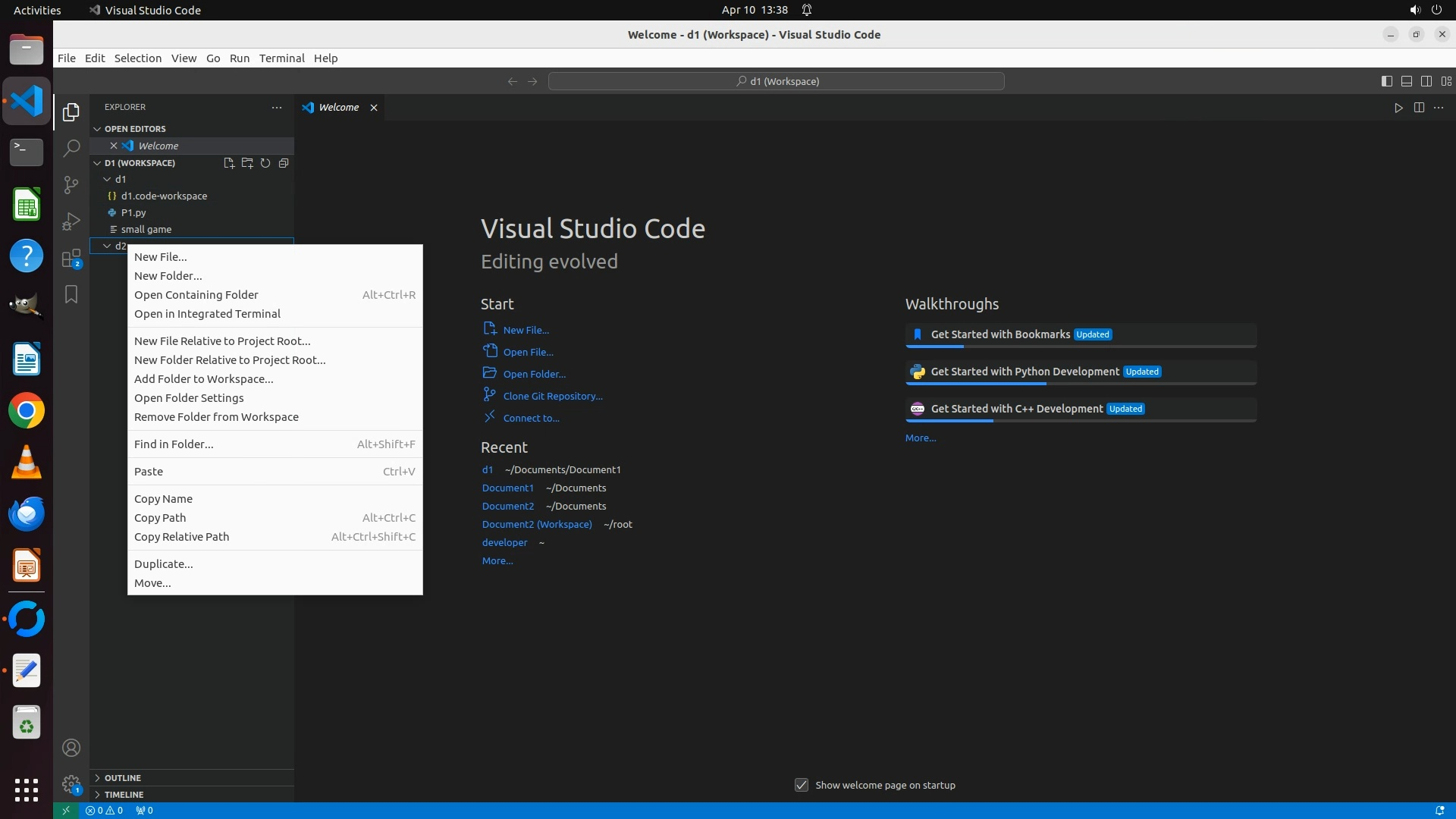Toggle the Primary Side Bar layout button
Viewport: 1456px width, 819px height.
[1386, 81]
